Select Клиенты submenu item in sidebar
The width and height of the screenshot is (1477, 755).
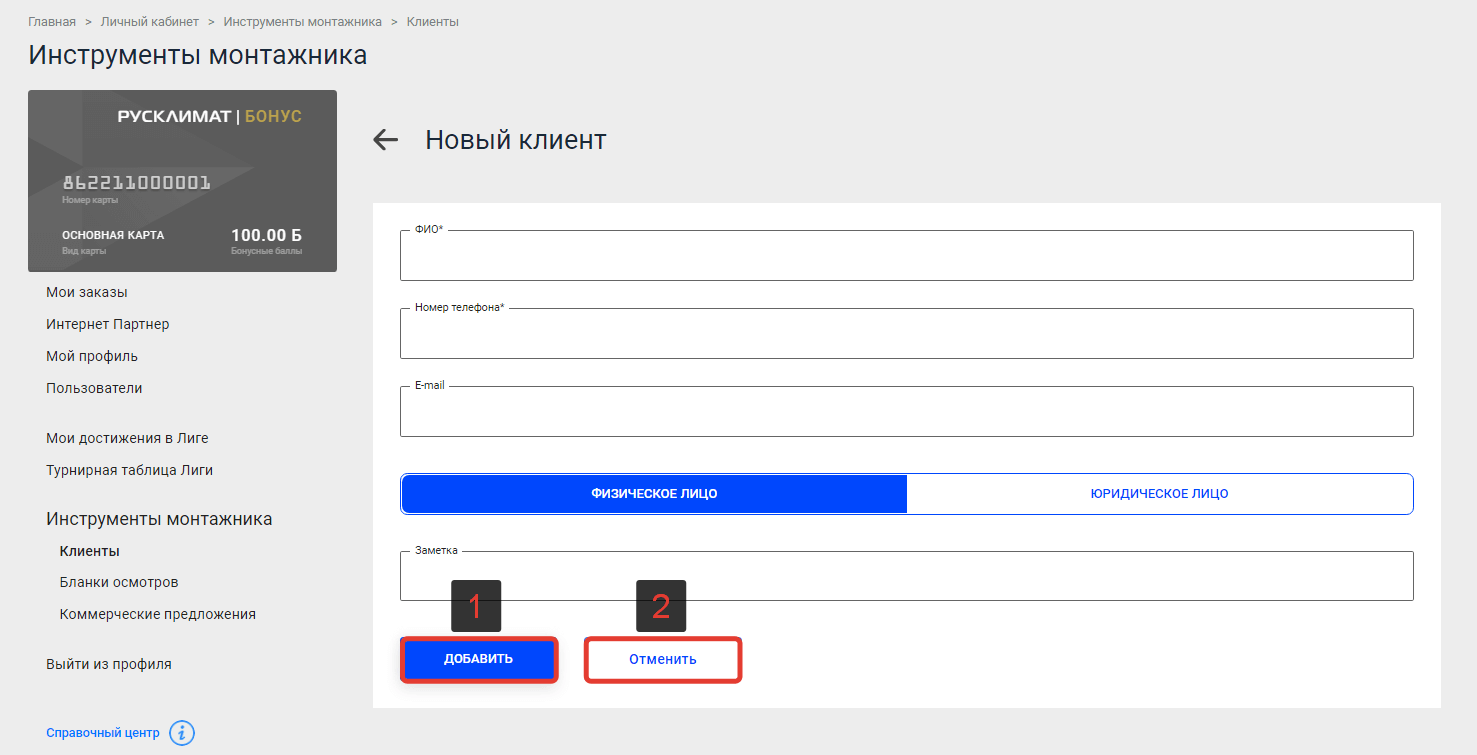pos(90,551)
